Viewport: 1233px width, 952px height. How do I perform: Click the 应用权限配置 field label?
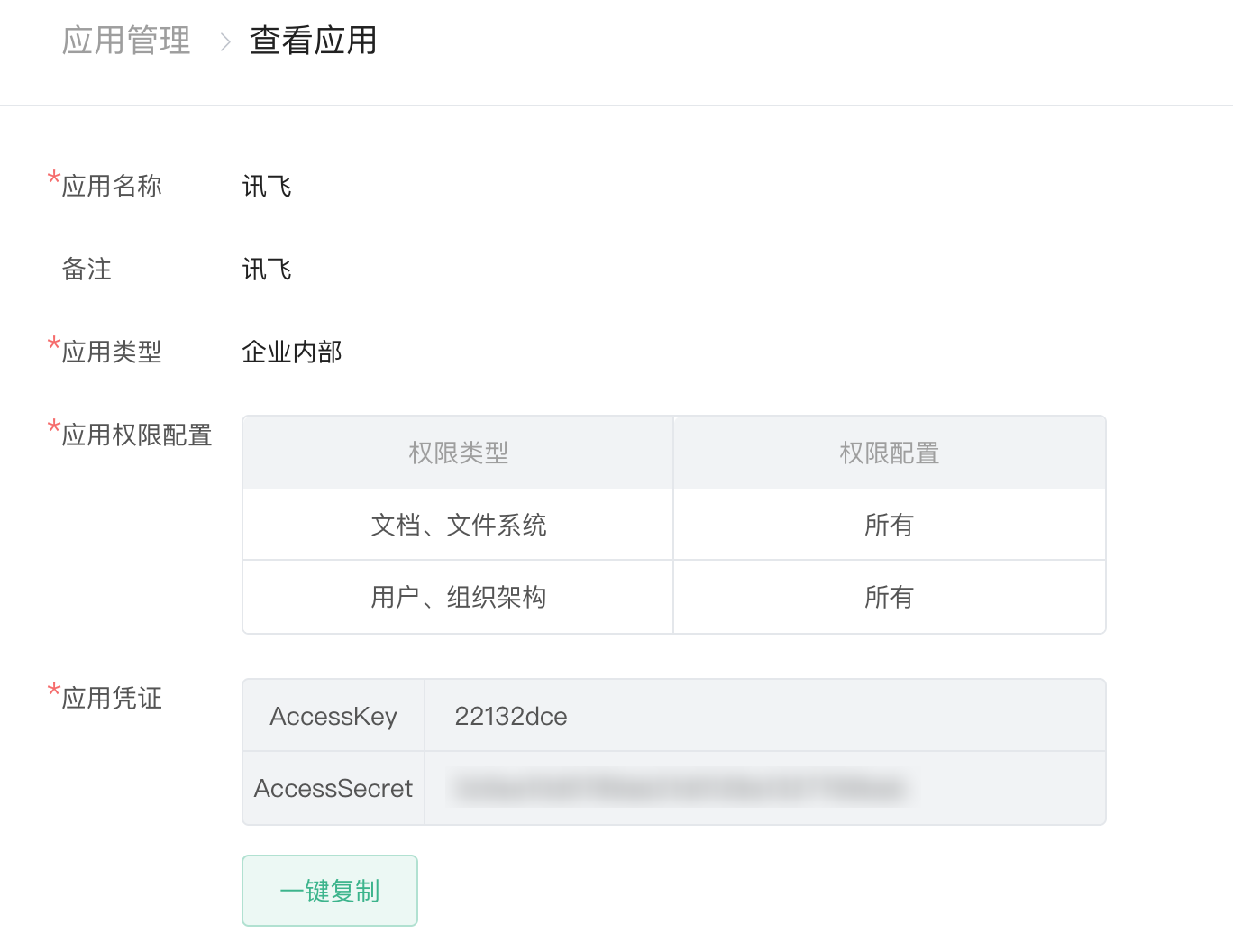[x=137, y=435]
